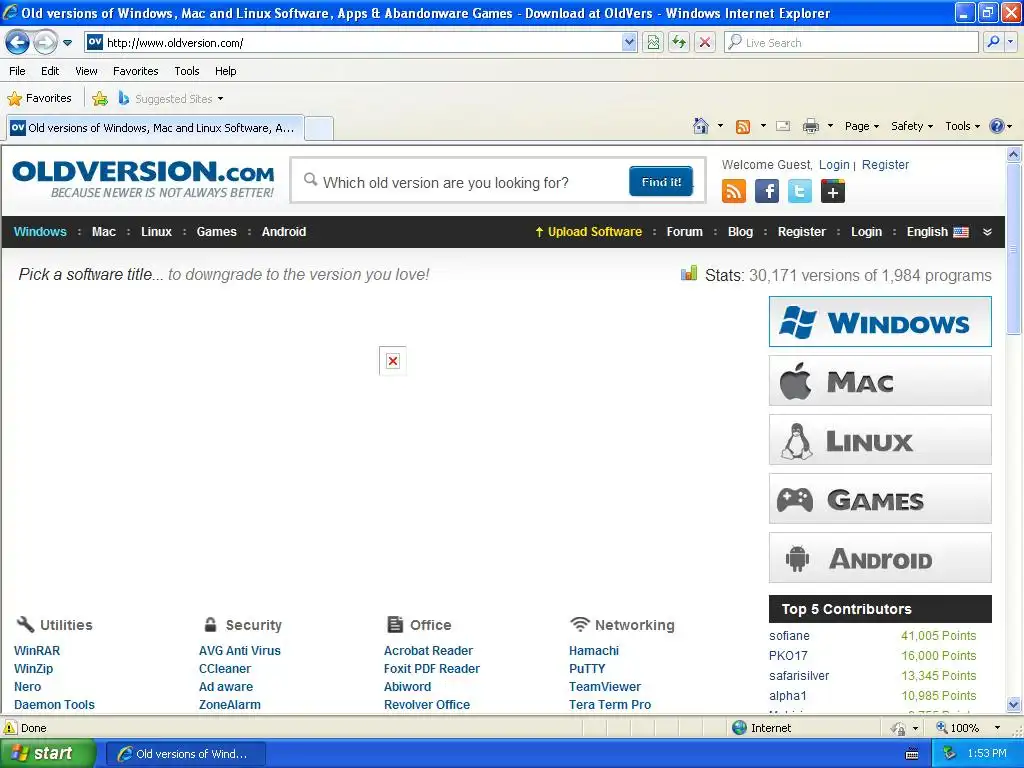The width and height of the screenshot is (1024, 768).
Task: Click the large Mac platform button
Action: [880, 381]
